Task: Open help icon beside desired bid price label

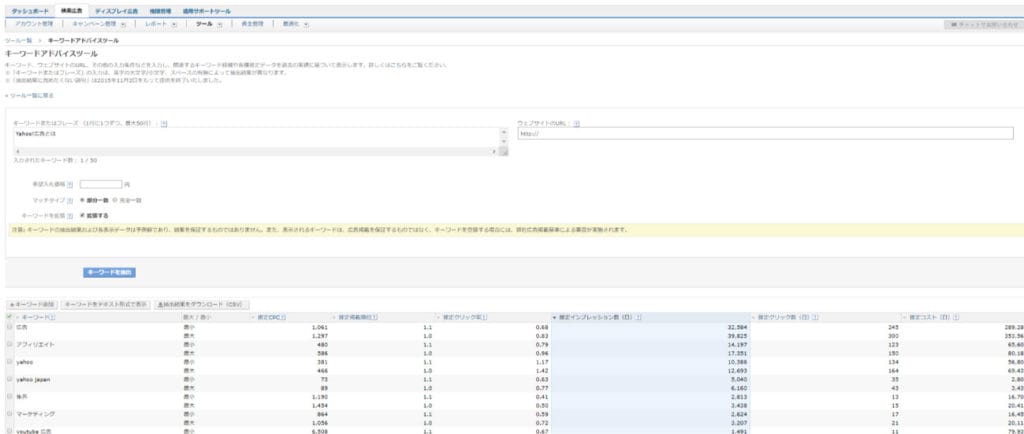Action: [70, 185]
